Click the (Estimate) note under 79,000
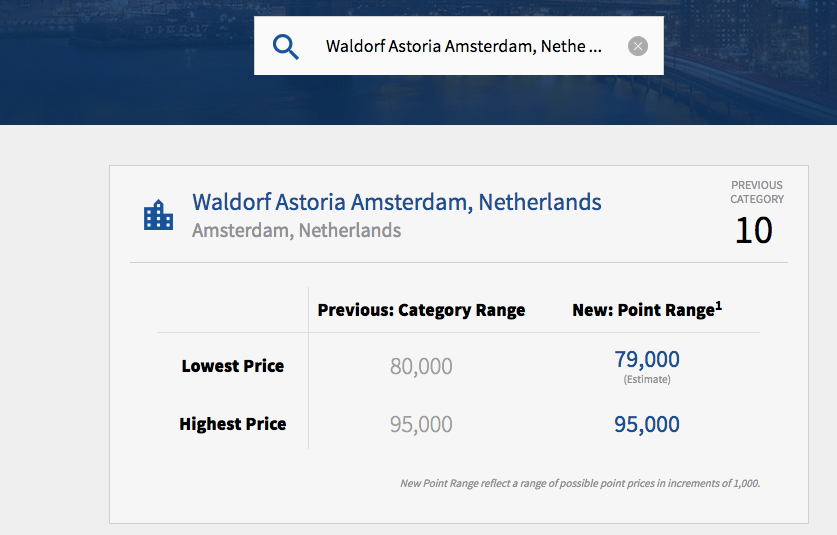This screenshot has width=837, height=535. click(647, 380)
